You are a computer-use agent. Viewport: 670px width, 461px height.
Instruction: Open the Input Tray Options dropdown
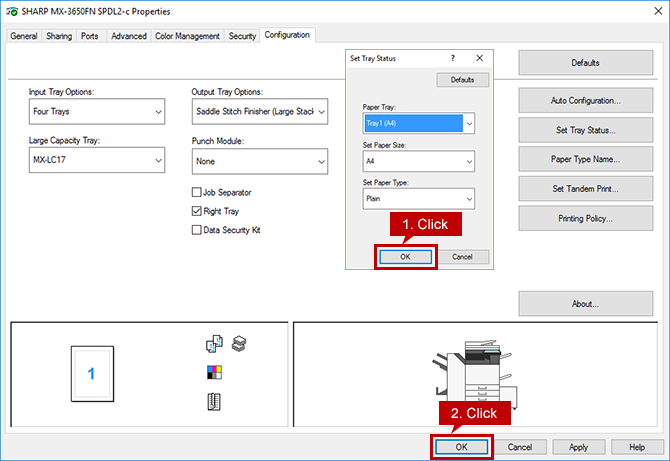click(97, 112)
